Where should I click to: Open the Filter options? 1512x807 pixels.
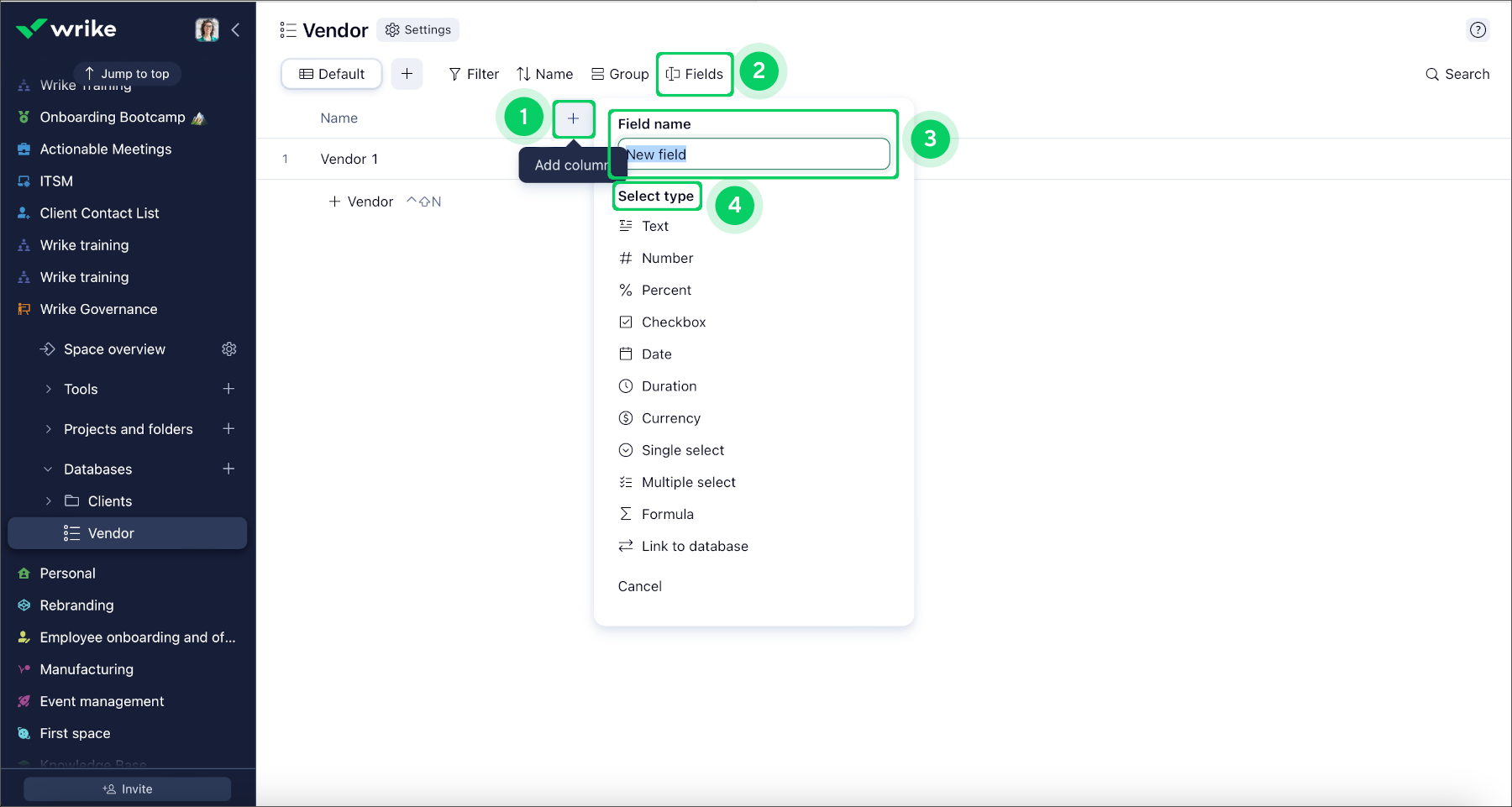(474, 74)
